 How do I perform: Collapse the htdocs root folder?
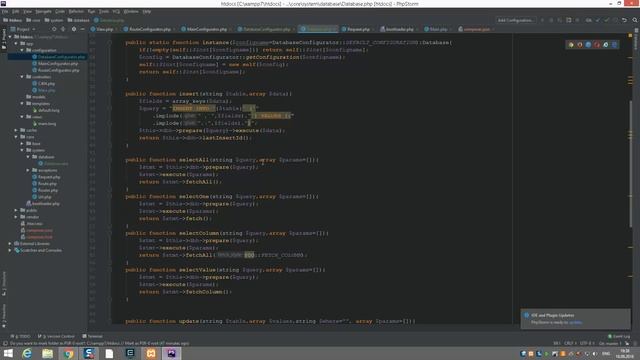pos(10,37)
